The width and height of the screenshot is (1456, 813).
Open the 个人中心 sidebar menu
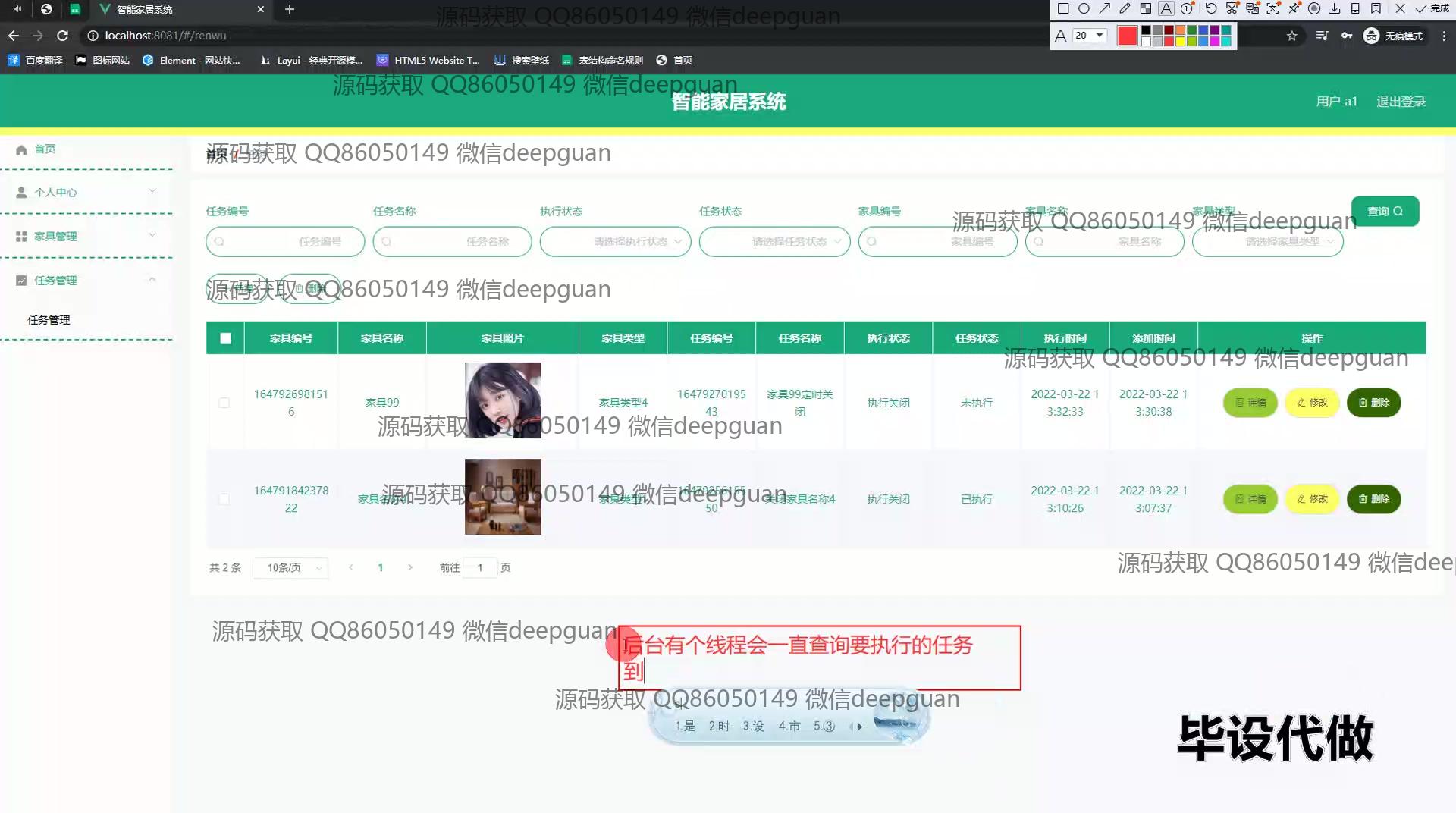pos(86,193)
